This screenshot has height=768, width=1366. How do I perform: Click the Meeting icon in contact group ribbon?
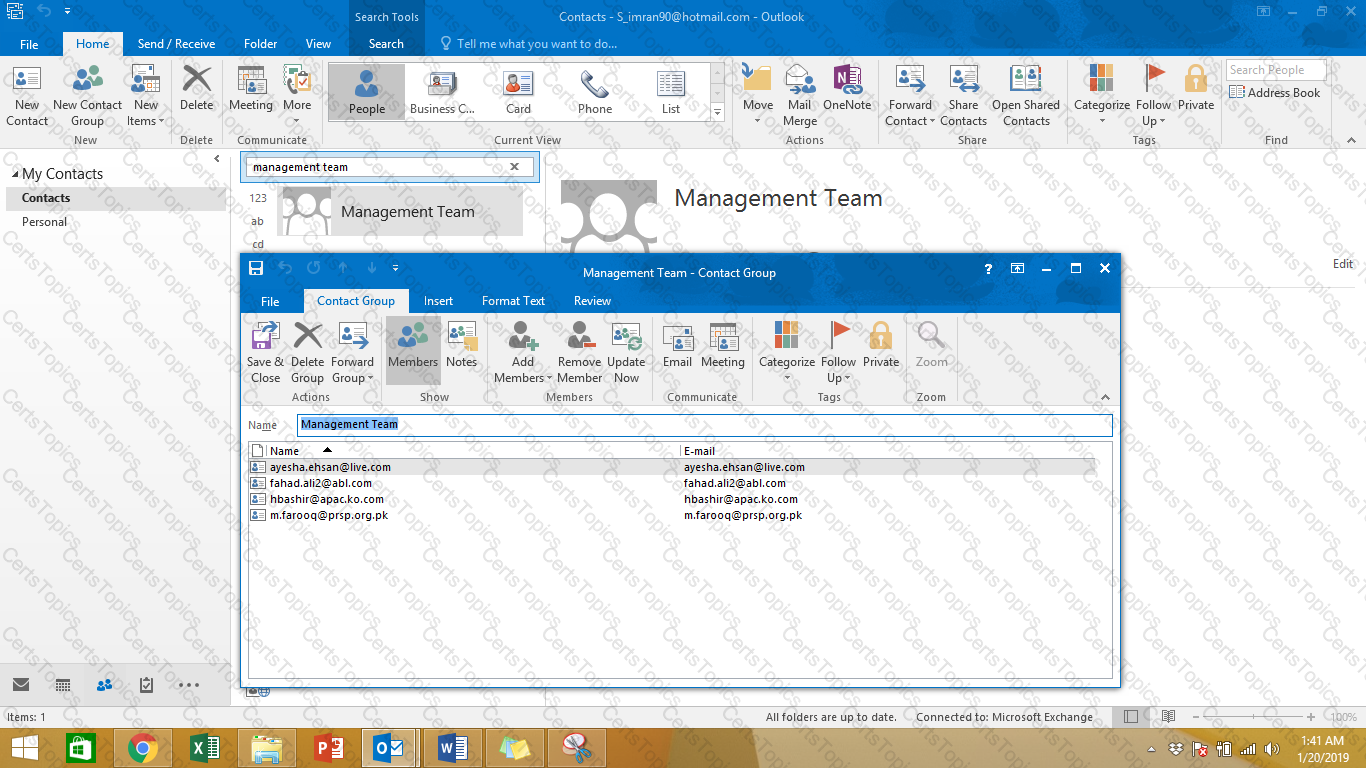coord(722,345)
